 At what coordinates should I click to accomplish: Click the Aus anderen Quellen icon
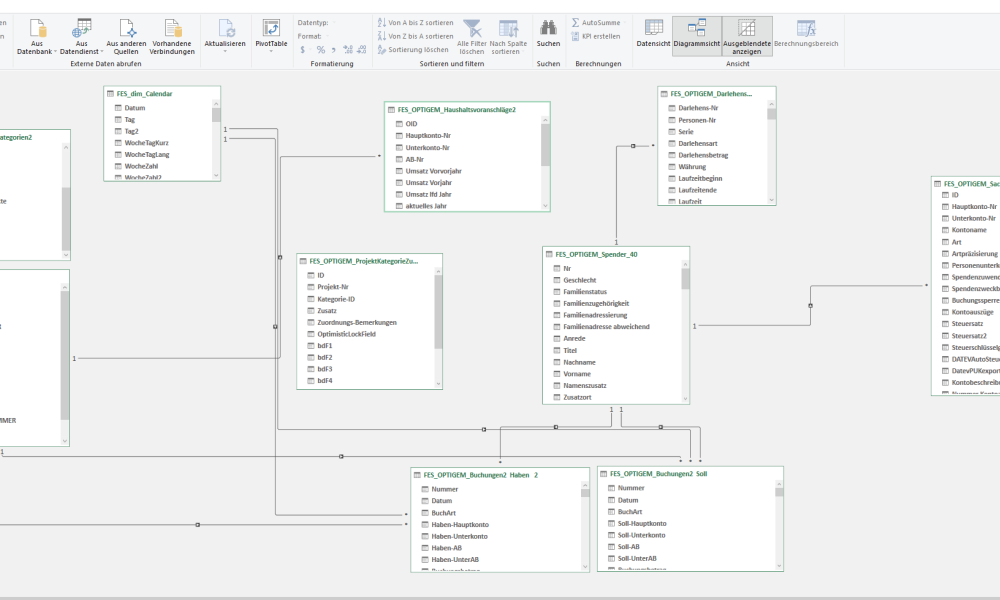[127, 29]
